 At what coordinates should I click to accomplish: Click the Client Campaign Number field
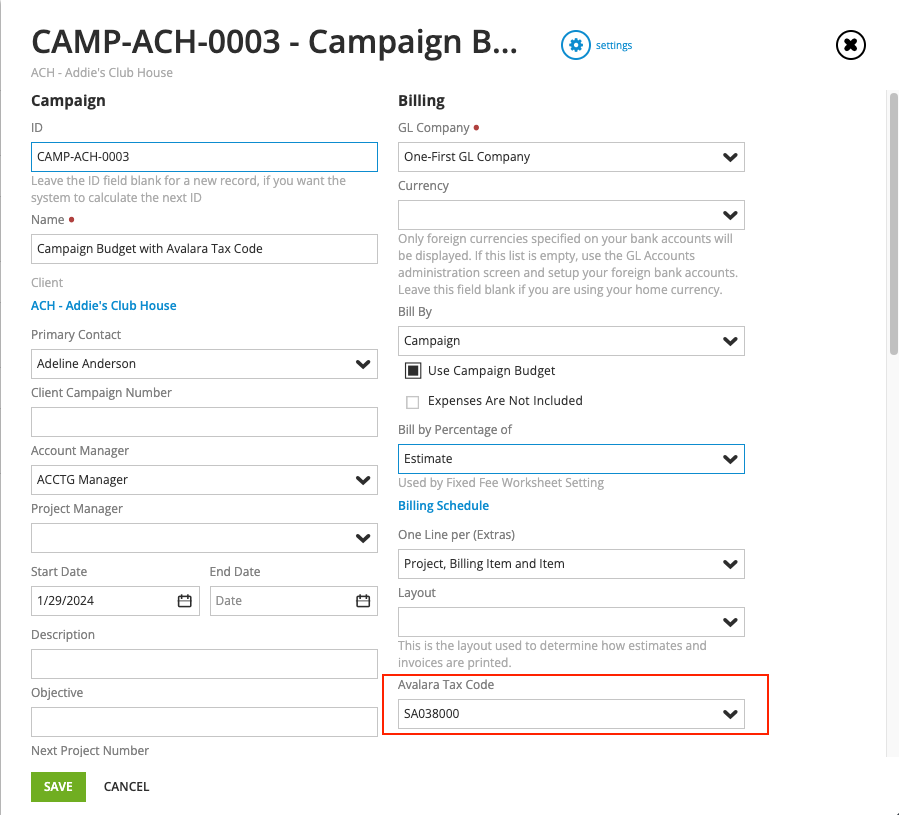[x=204, y=422]
